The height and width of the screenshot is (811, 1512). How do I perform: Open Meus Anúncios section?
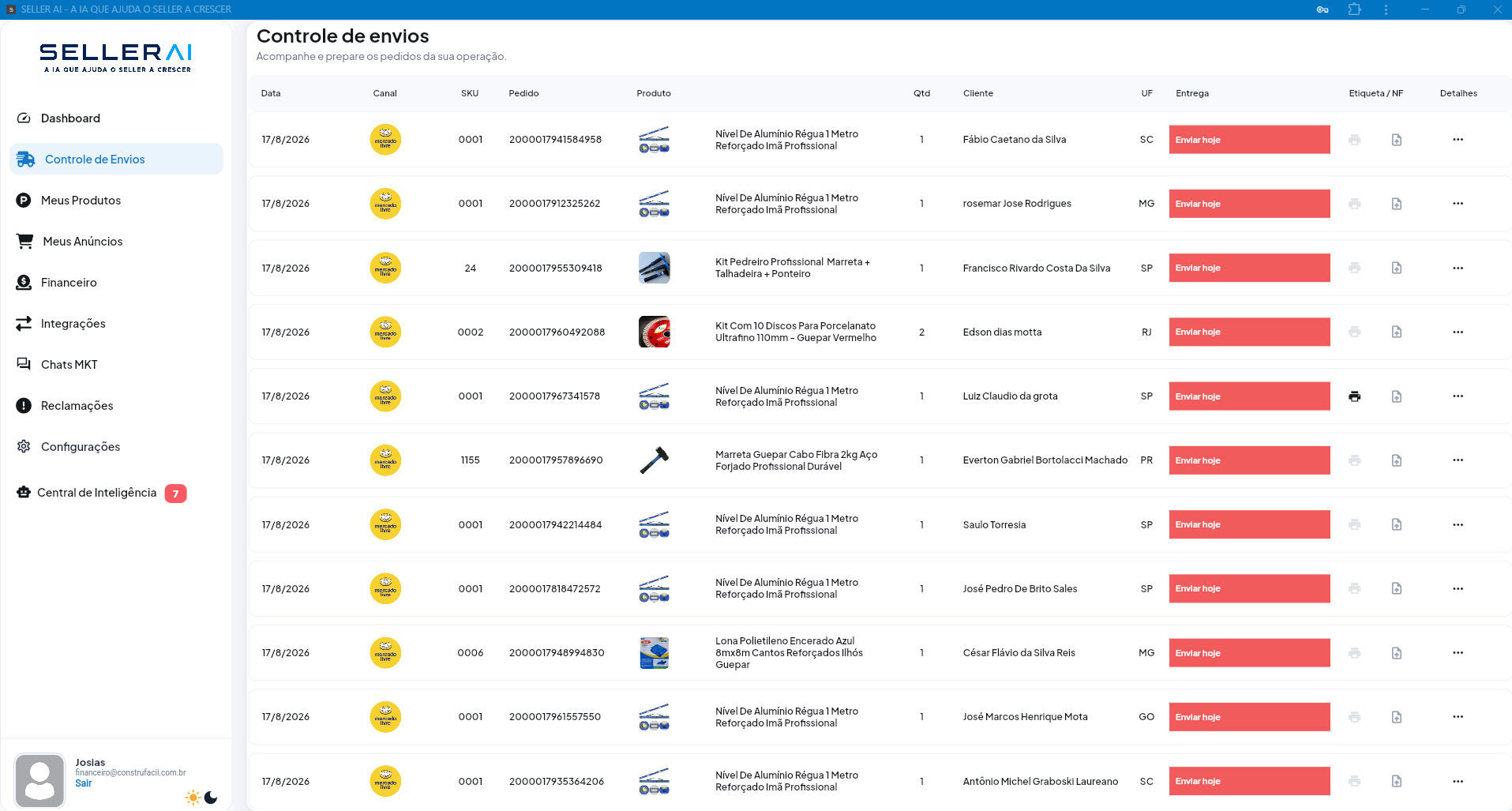(x=83, y=242)
